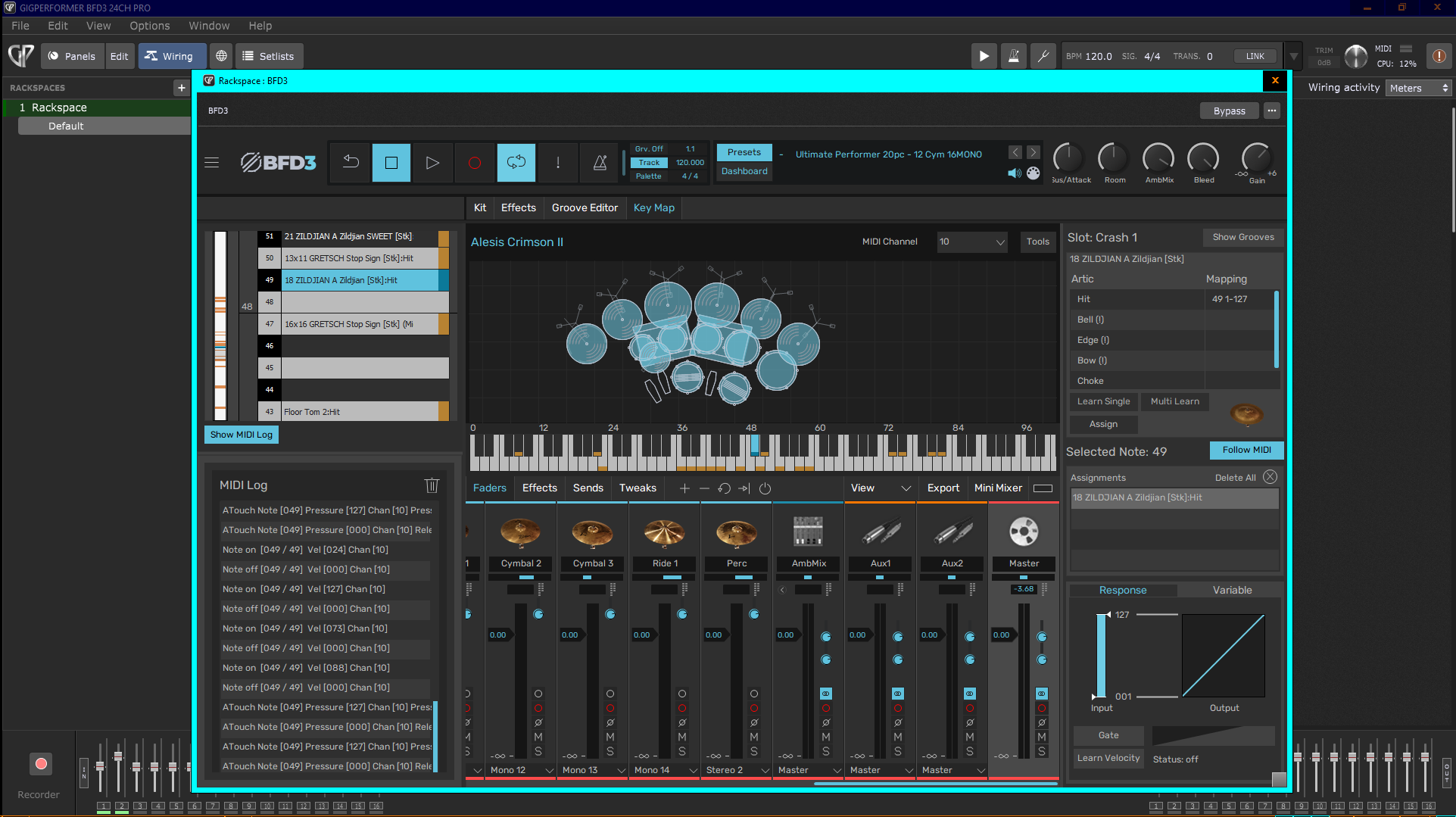Image resolution: width=1456 pixels, height=817 pixels.
Task: Click the BFD3 metronome icon
Action: tap(600, 163)
